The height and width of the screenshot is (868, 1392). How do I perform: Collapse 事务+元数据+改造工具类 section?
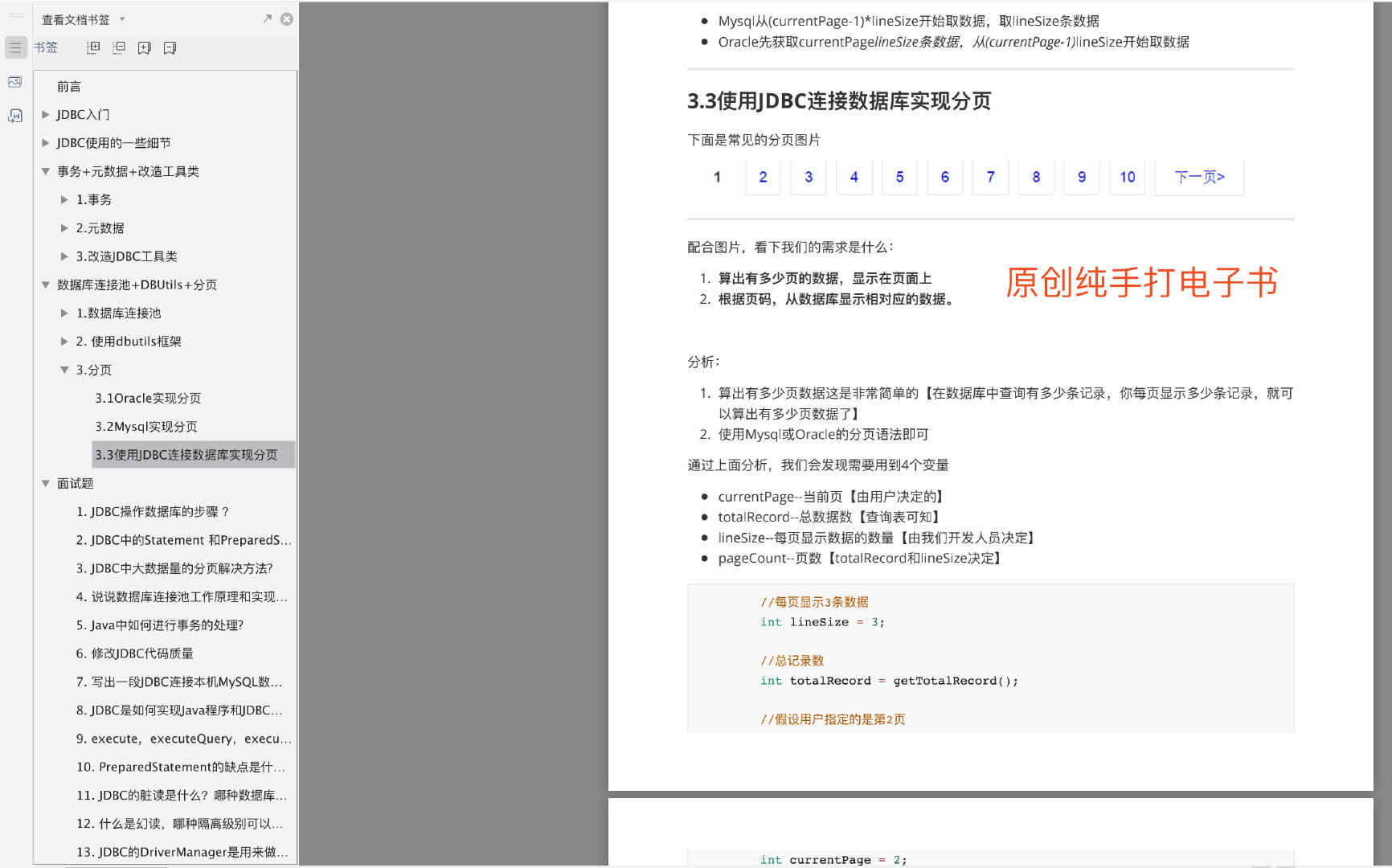click(x=45, y=171)
